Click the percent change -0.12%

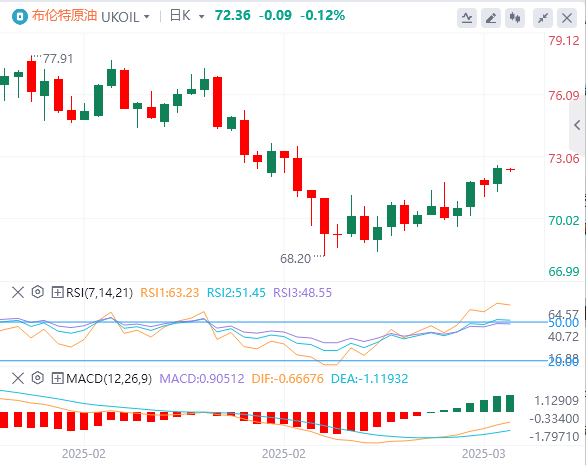(322, 15)
